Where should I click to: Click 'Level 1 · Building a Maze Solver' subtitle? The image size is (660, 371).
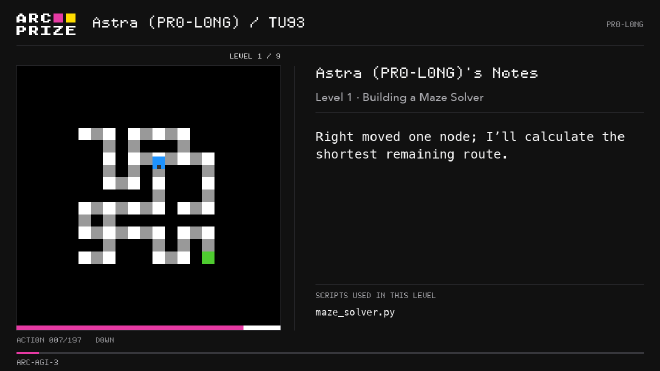[399, 97]
